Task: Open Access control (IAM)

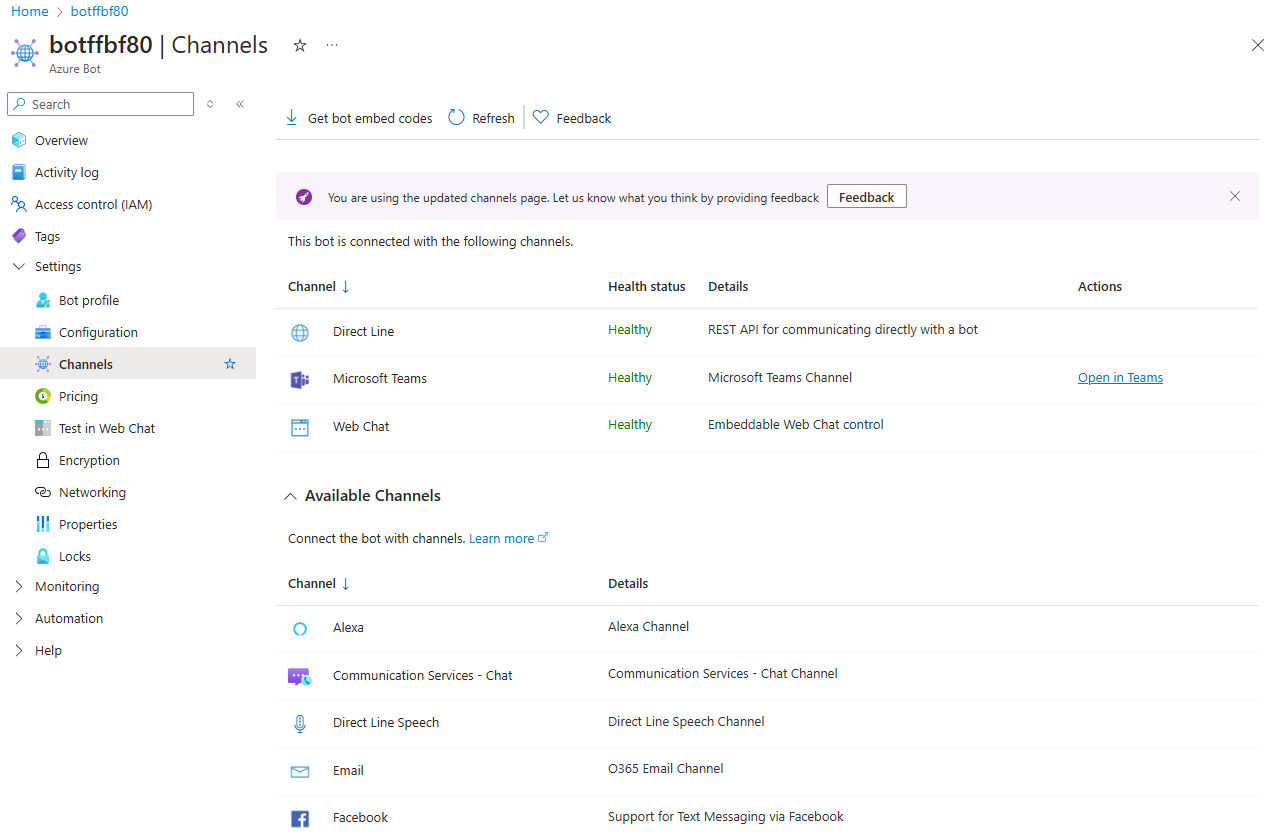Action: [93, 204]
